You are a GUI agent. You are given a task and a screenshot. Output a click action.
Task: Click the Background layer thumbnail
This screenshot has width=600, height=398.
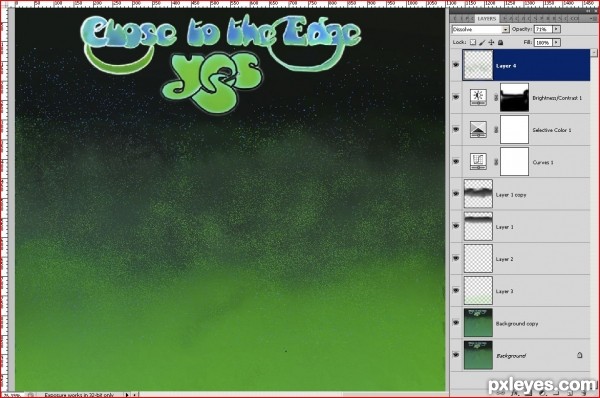[x=478, y=355]
